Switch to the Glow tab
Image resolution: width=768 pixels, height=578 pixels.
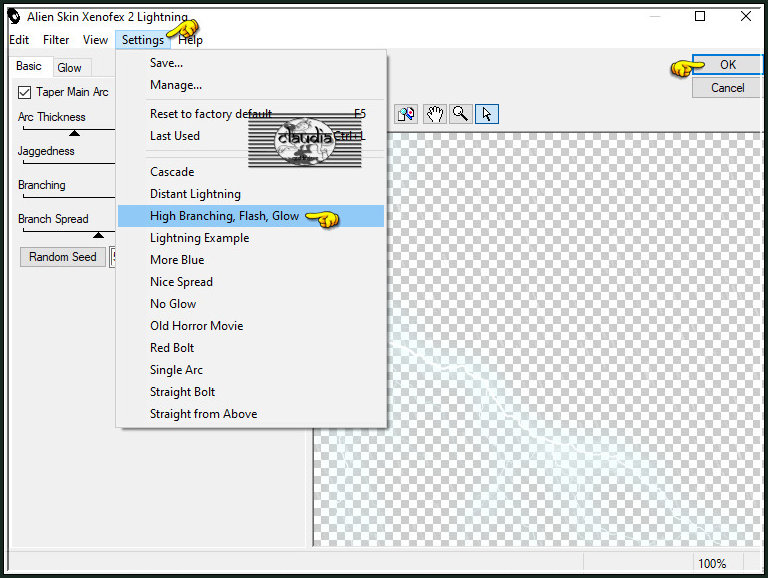click(69, 68)
